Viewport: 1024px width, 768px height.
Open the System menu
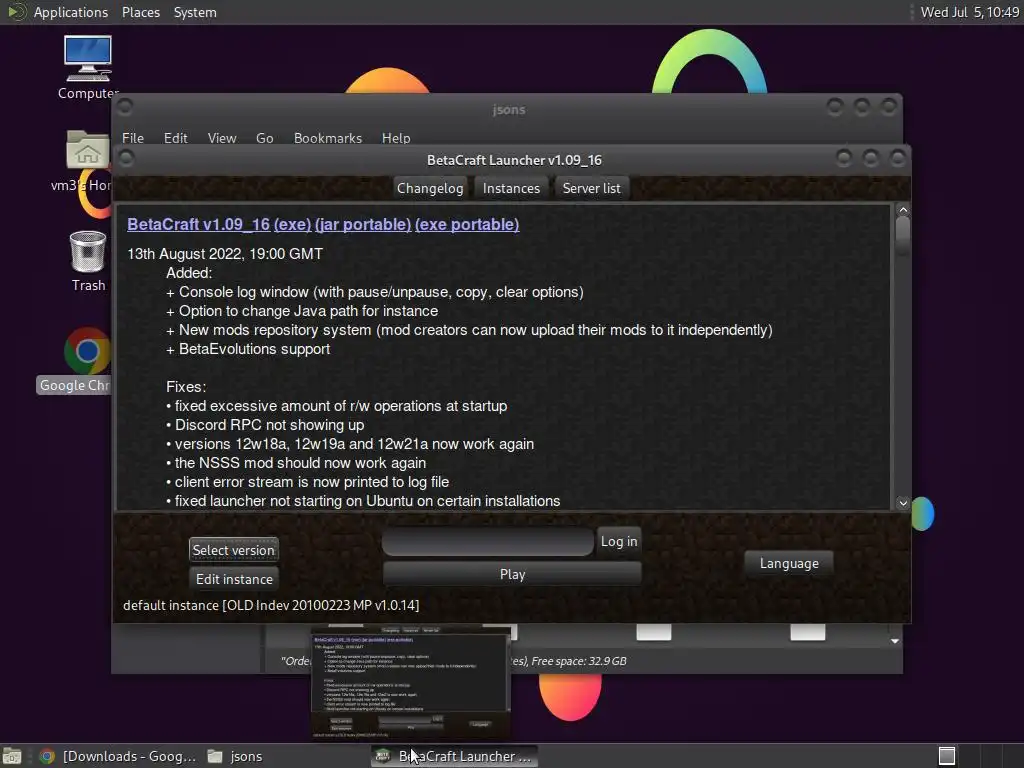point(195,12)
